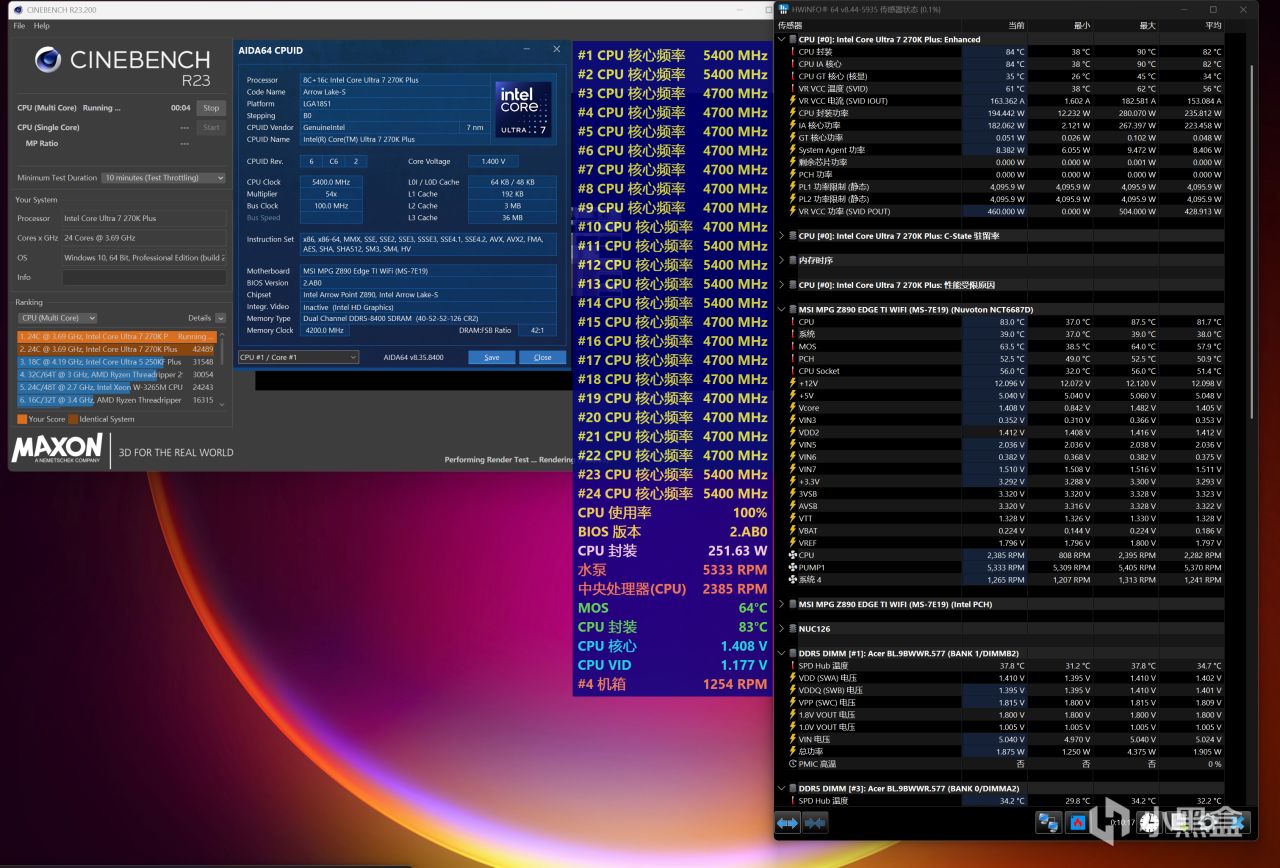Click the Intel Core Ultra 7 badge
The width and height of the screenshot is (1280, 868).
point(524,109)
